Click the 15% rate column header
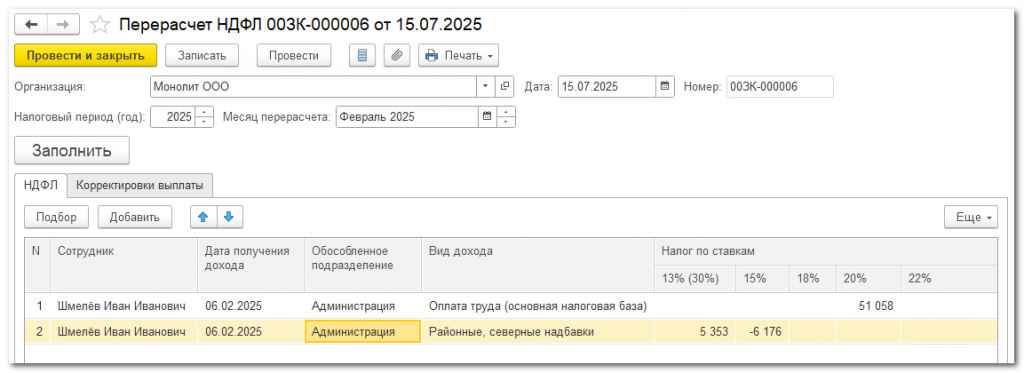The width and height of the screenshot is (1024, 373). pos(762,278)
